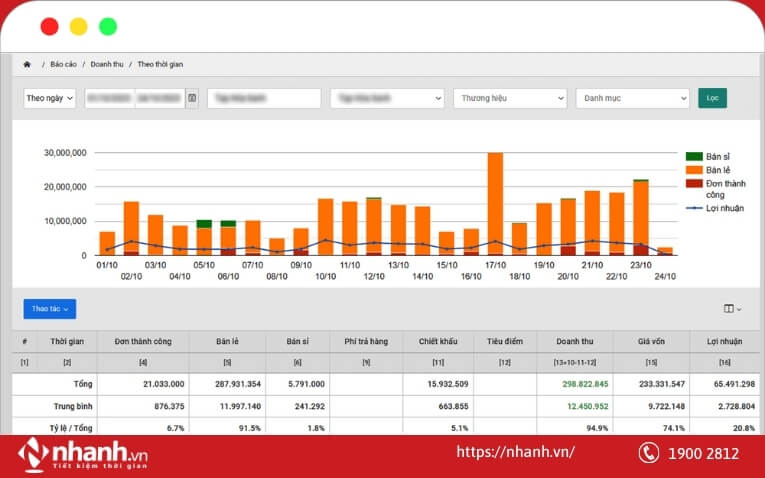Open the Thao tác actions button

tap(49, 309)
